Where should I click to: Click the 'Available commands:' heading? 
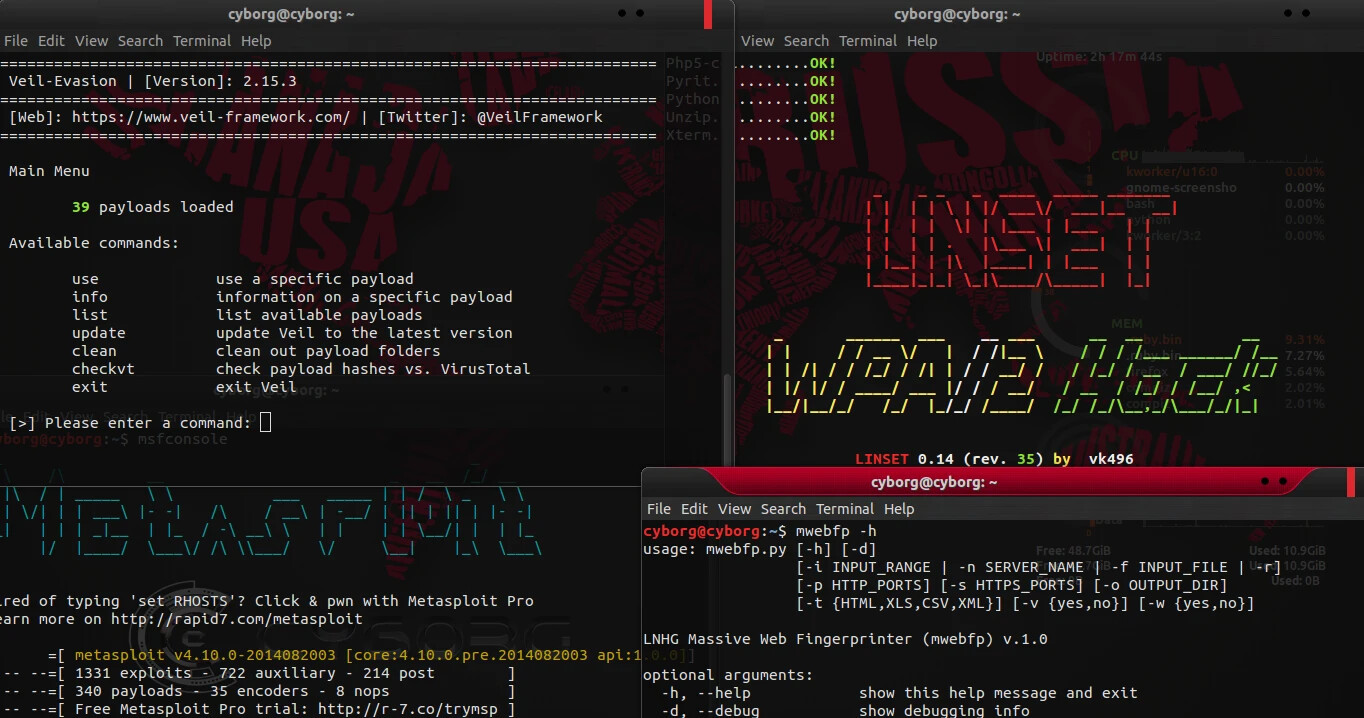[x=94, y=243]
